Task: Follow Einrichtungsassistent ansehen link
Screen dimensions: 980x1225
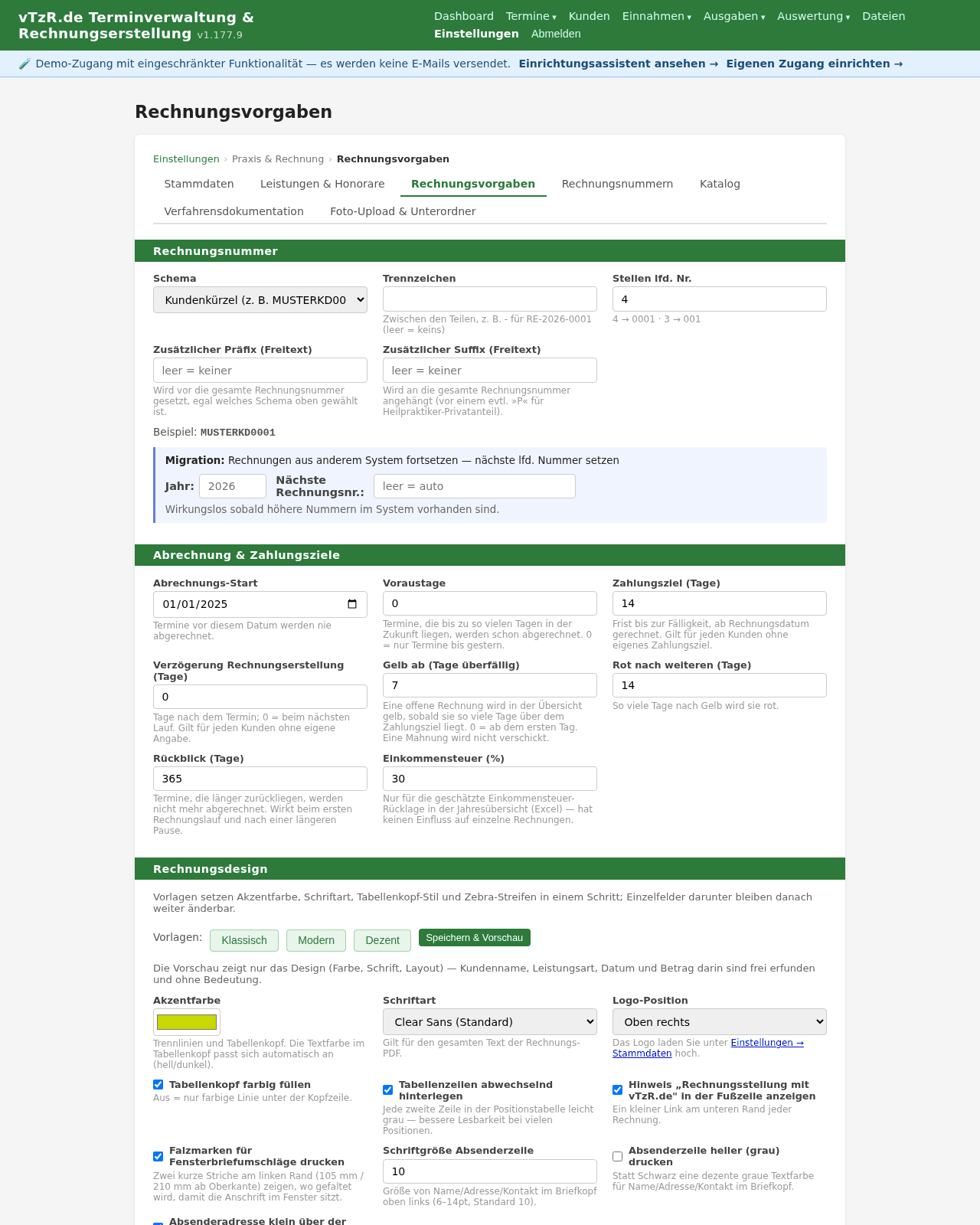Action: (x=619, y=64)
